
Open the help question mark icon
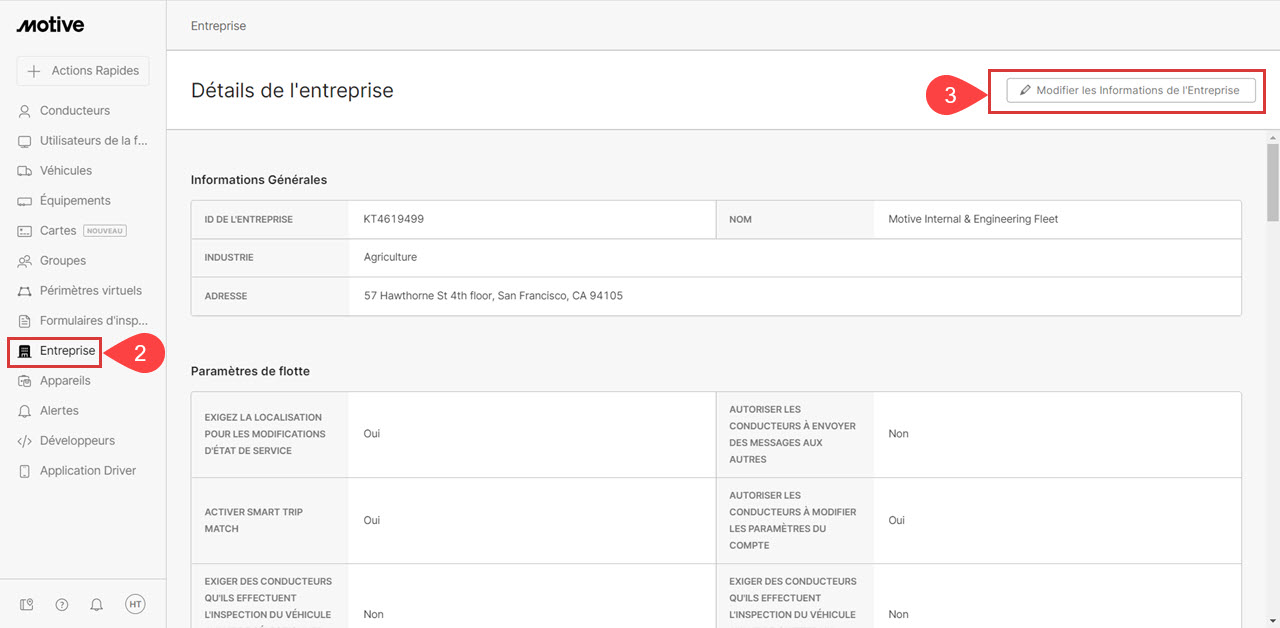coord(62,604)
